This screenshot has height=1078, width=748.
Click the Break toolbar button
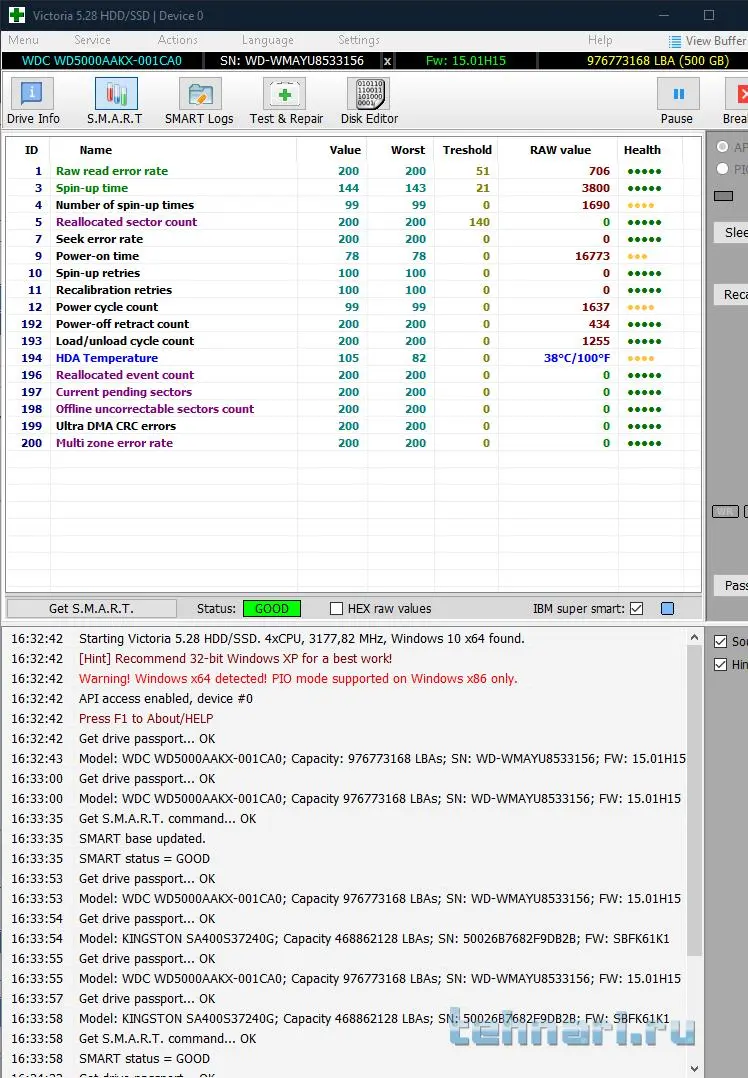click(x=736, y=101)
